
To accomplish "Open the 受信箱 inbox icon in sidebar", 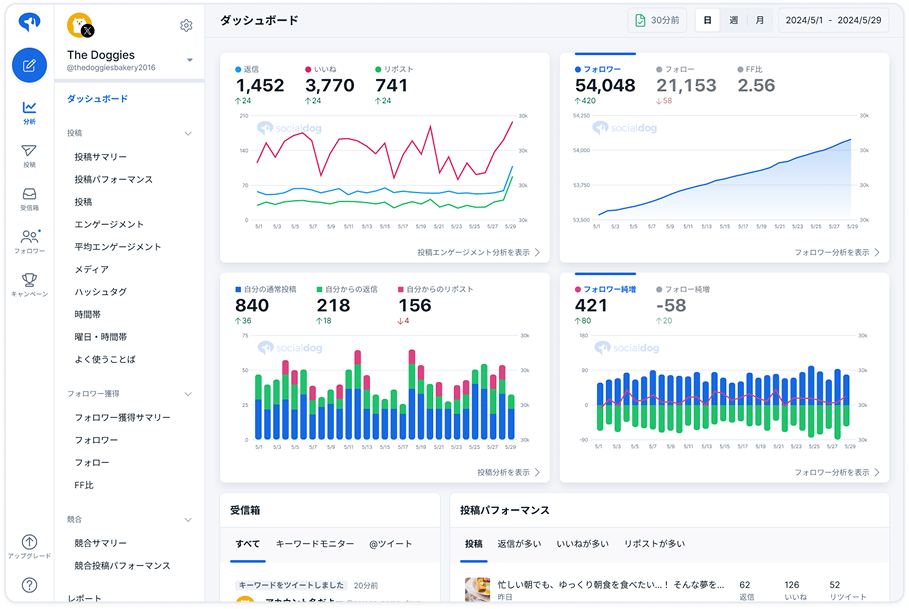I will point(30,193).
